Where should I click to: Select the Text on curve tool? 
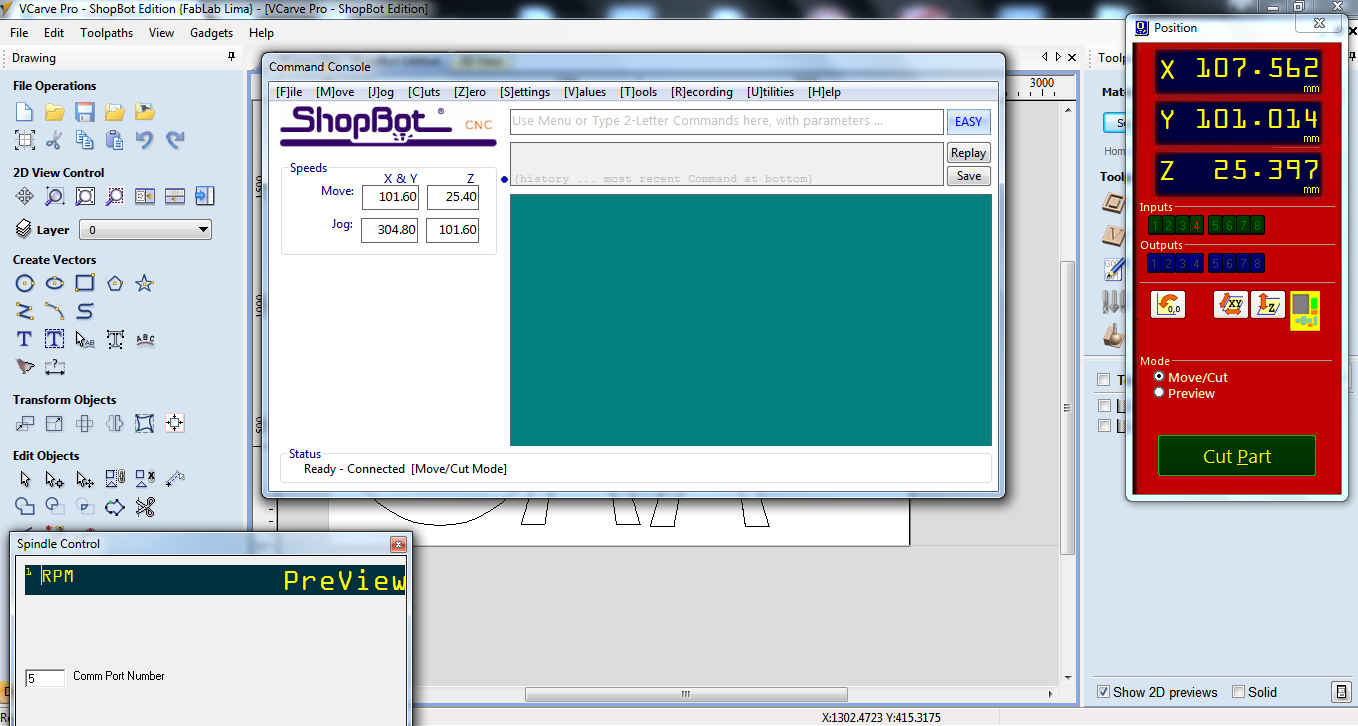145,340
